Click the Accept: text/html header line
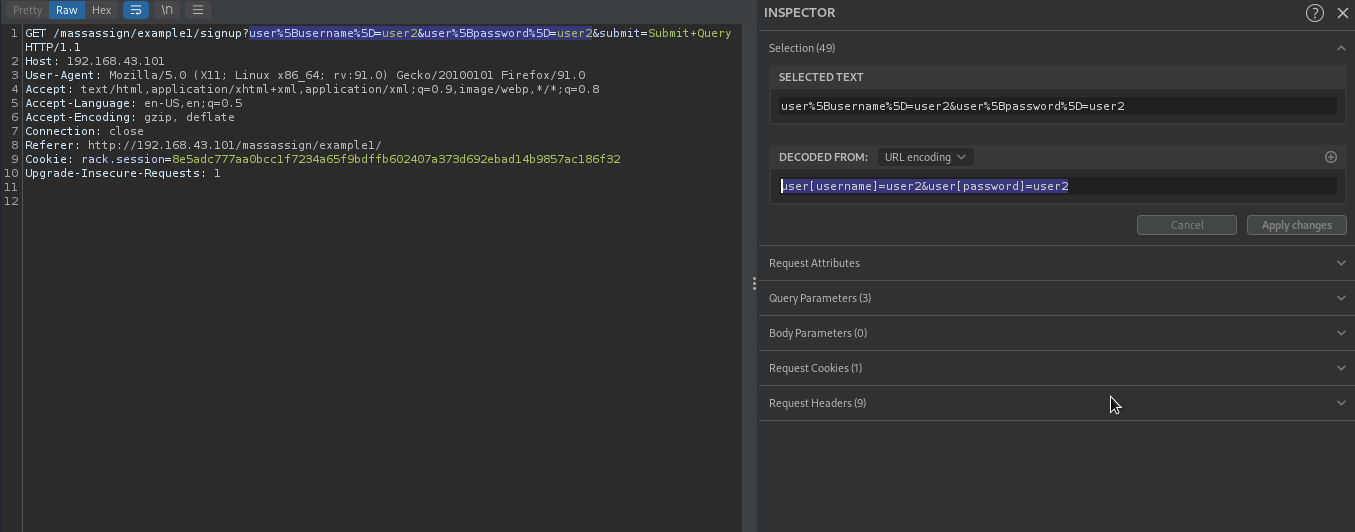Viewport: 1355px width, 532px height. pyautogui.click(x=312, y=89)
